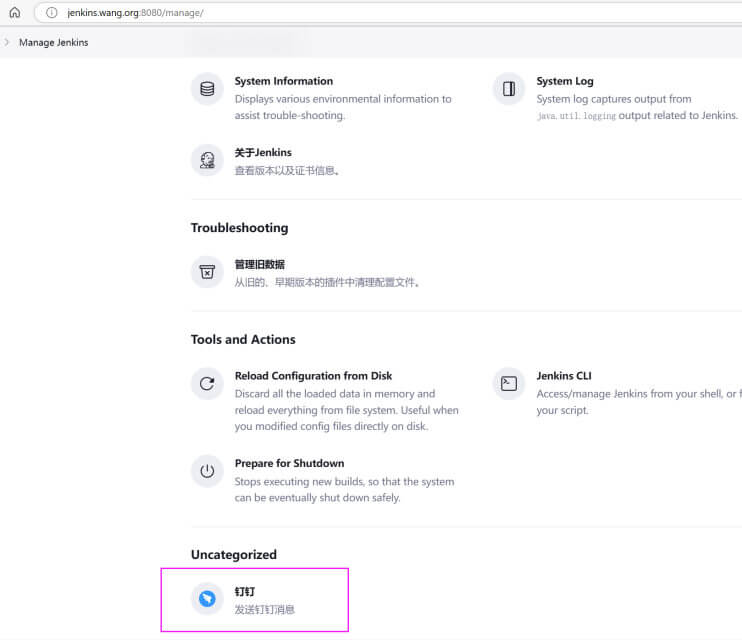Open the System Information link
Image resolution: width=742 pixels, height=640 pixels.
tap(283, 81)
